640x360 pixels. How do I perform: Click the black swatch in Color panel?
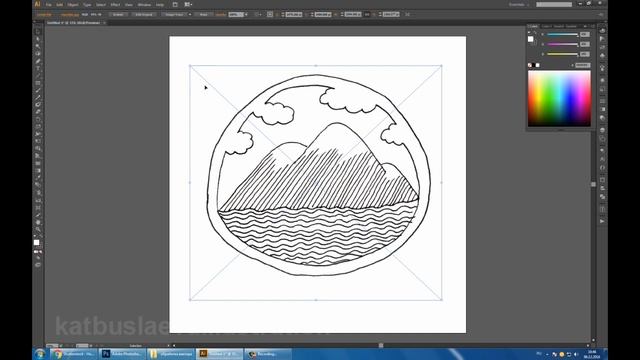point(534,65)
